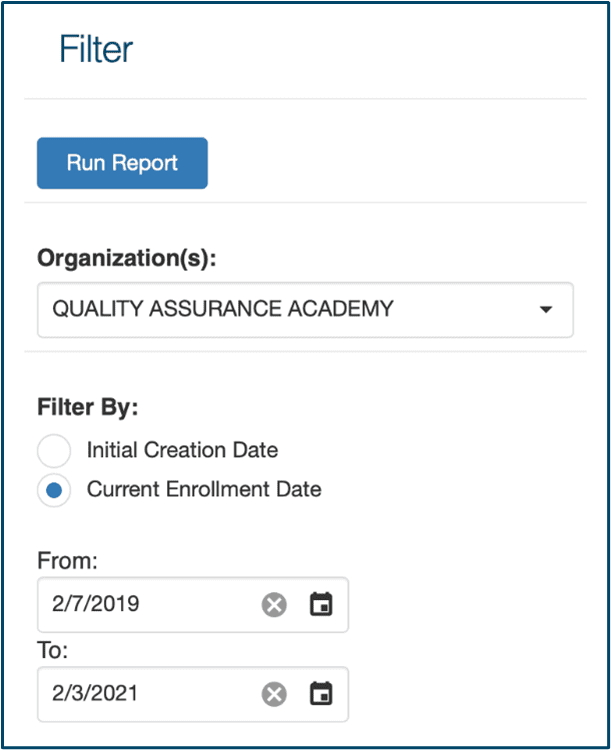Select the Initial Creation Date radio button
The width and height of the screenshot is (611, 750).
[54, 451]
